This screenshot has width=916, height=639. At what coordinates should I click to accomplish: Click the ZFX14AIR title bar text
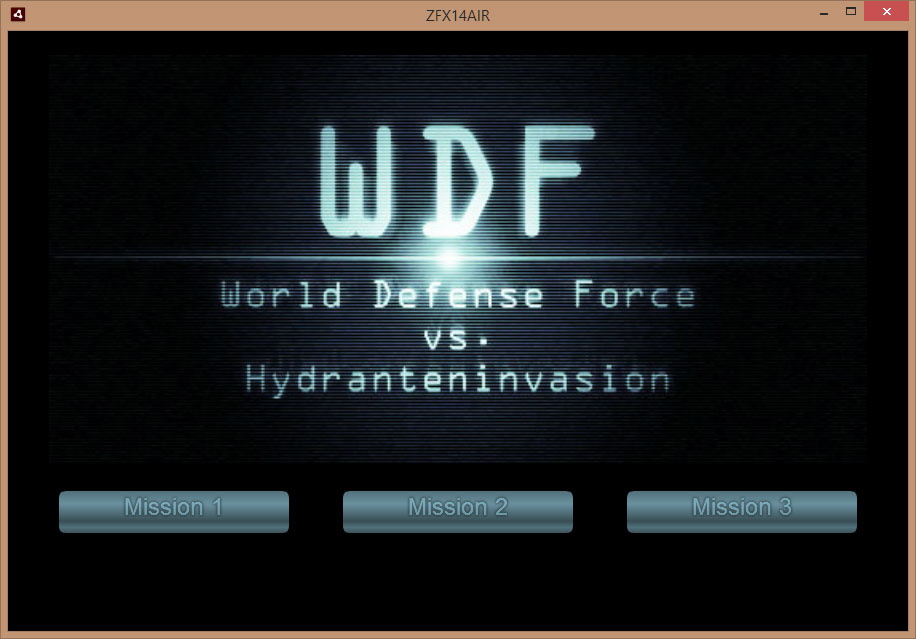(x=457, y=15)
